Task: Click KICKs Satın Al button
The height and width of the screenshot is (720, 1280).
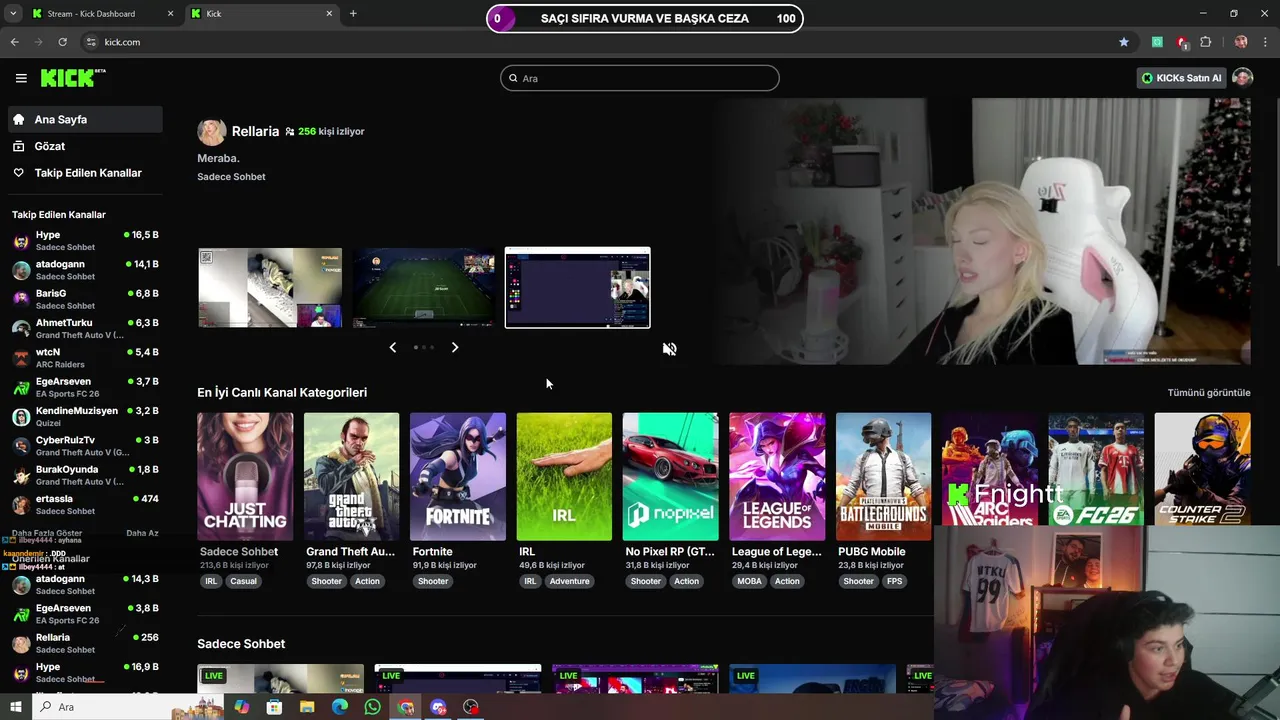Action: click(1181, 78)
